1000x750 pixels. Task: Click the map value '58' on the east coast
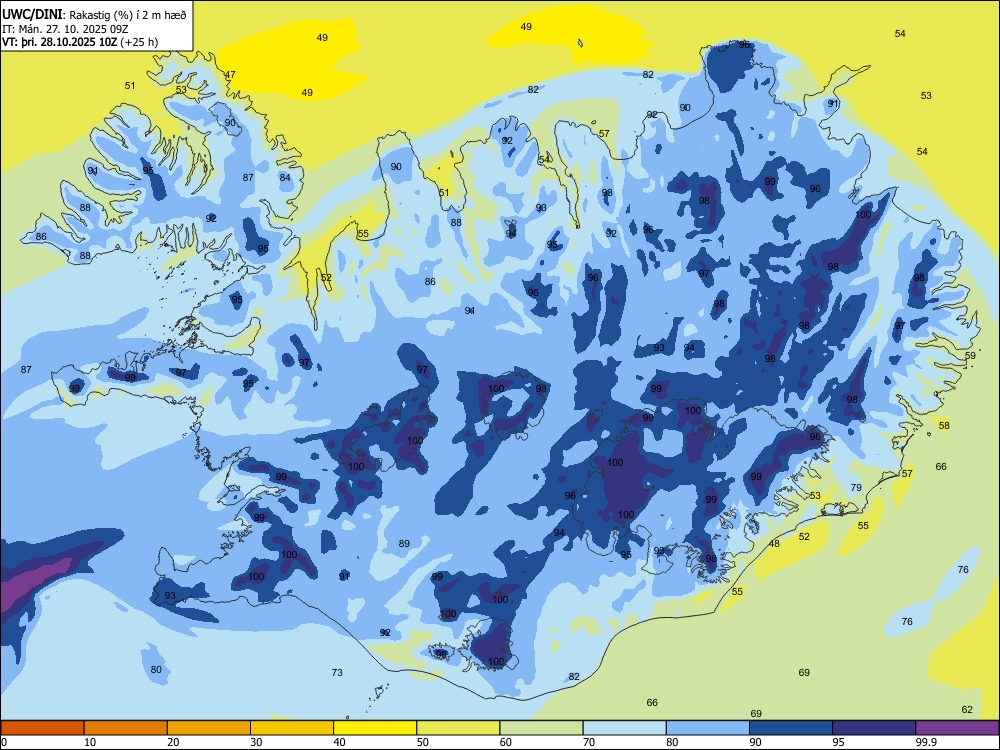pyautogui.click(x=944, y=425)
